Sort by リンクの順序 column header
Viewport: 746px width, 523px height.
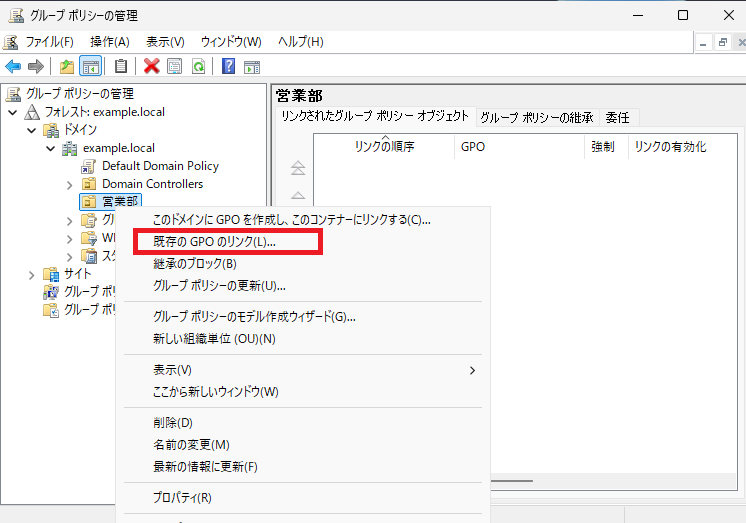tap(384, 147)
